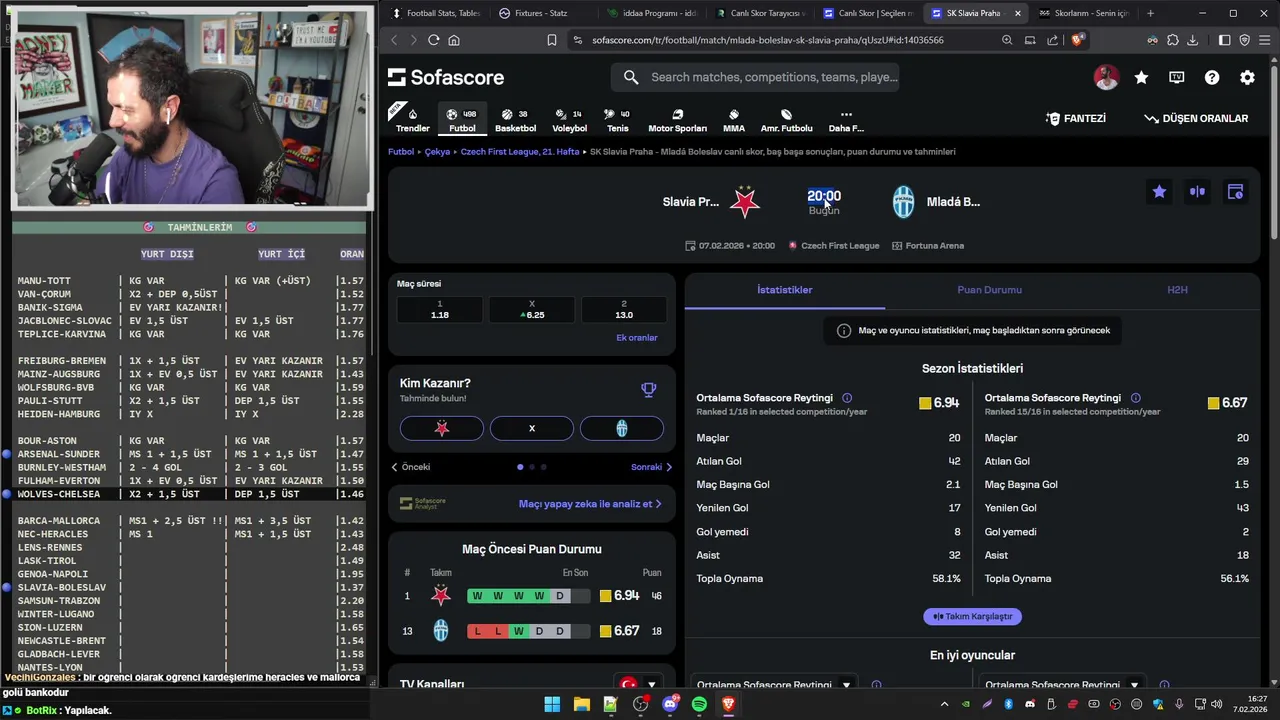The image size is (1280, 720).
Task: Open the team comparison icon beside the star
Action: click(x=1197, y=192)
